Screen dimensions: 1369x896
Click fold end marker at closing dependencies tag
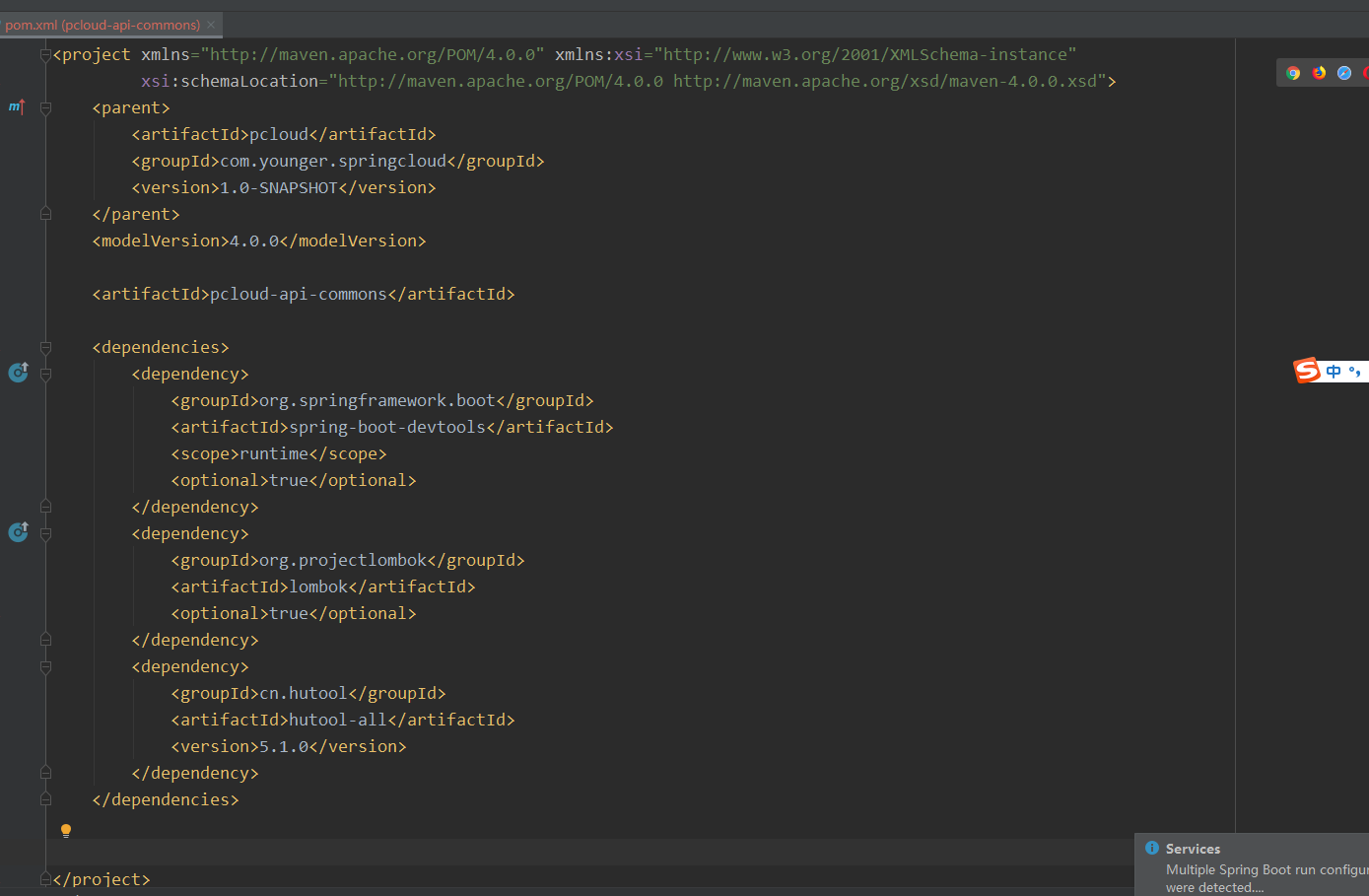tap(45, 799)
